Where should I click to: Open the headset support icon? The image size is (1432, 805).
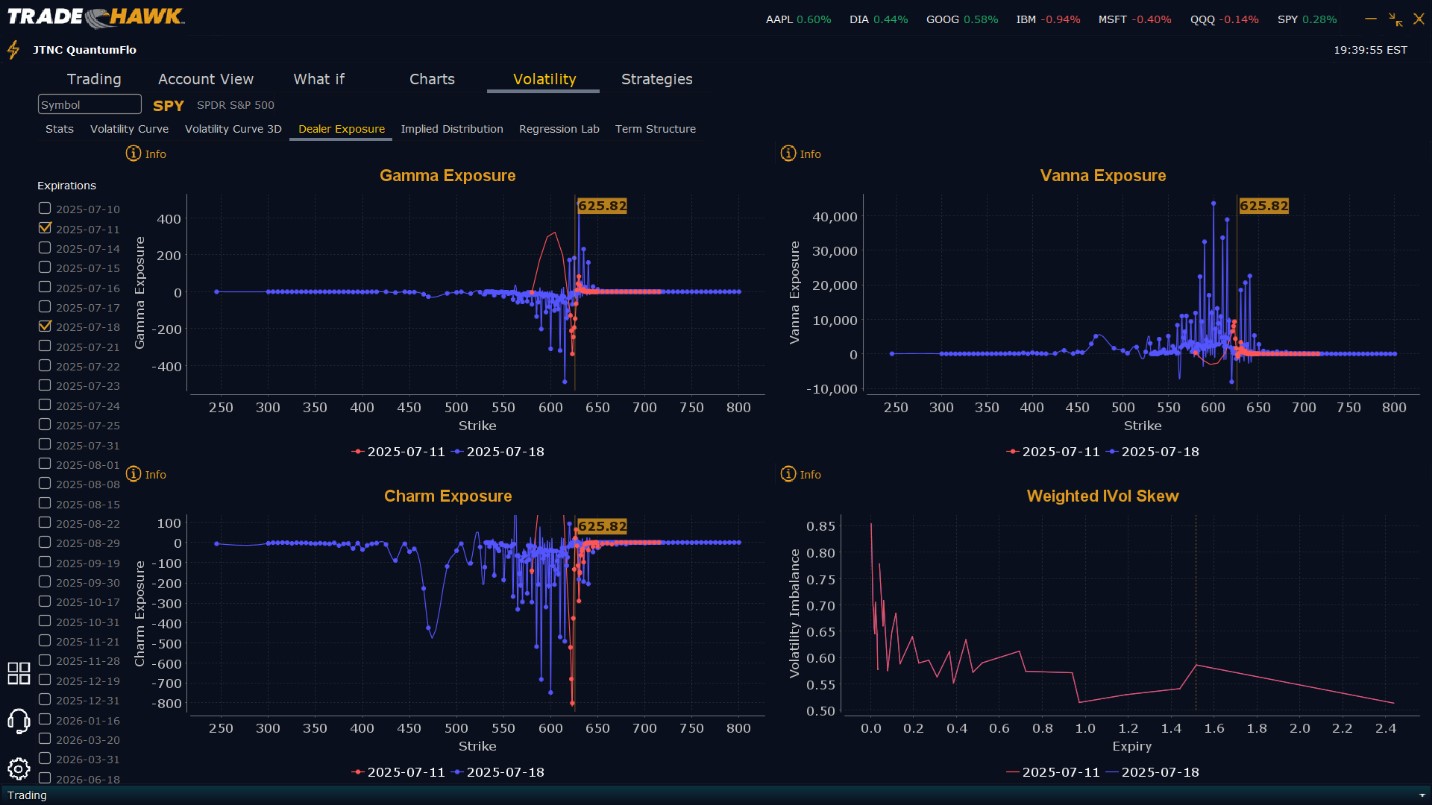click(18, 720)
